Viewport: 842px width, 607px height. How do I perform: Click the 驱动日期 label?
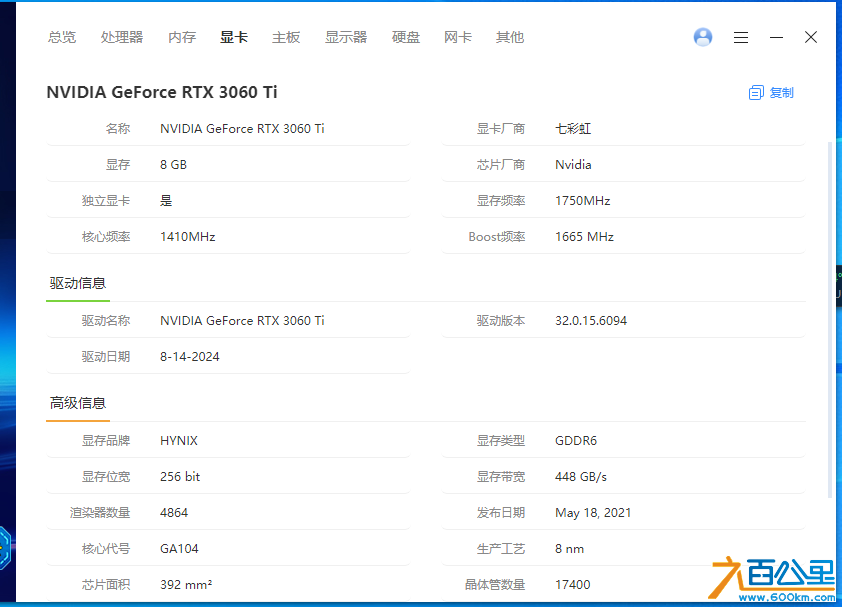(x=106, y=357)
